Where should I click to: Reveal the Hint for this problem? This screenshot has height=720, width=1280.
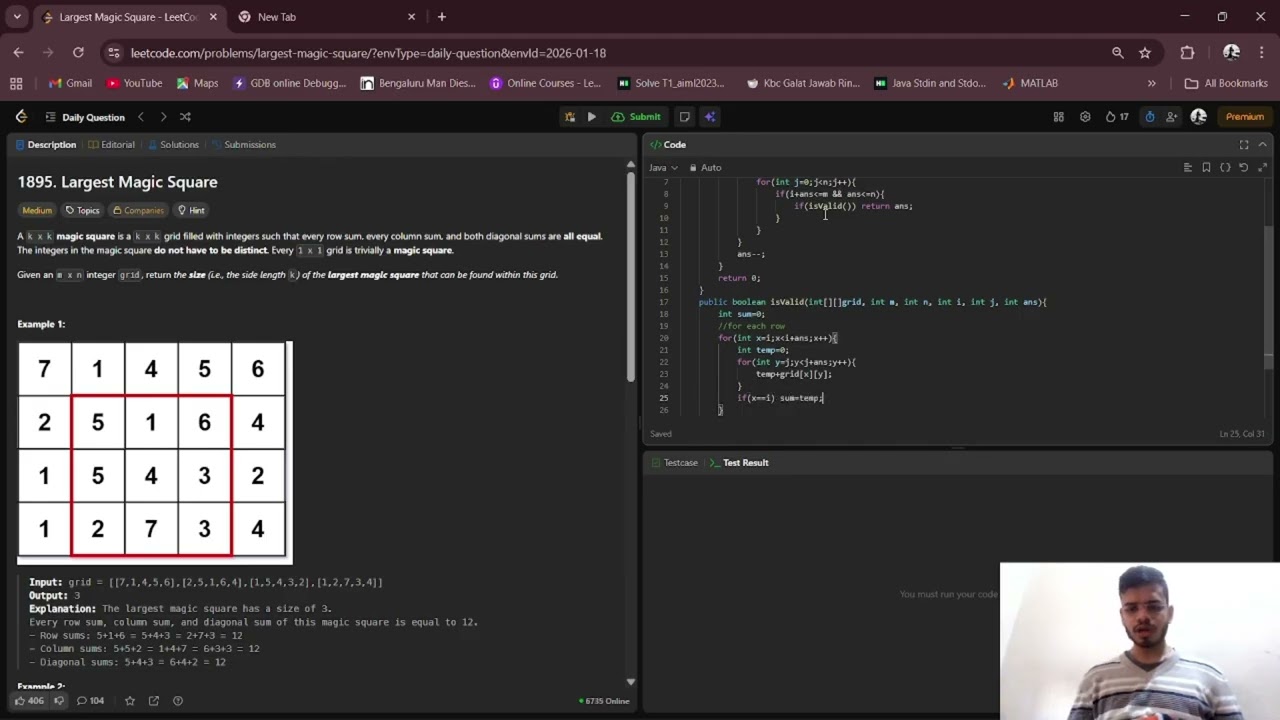tap(191, 210)
